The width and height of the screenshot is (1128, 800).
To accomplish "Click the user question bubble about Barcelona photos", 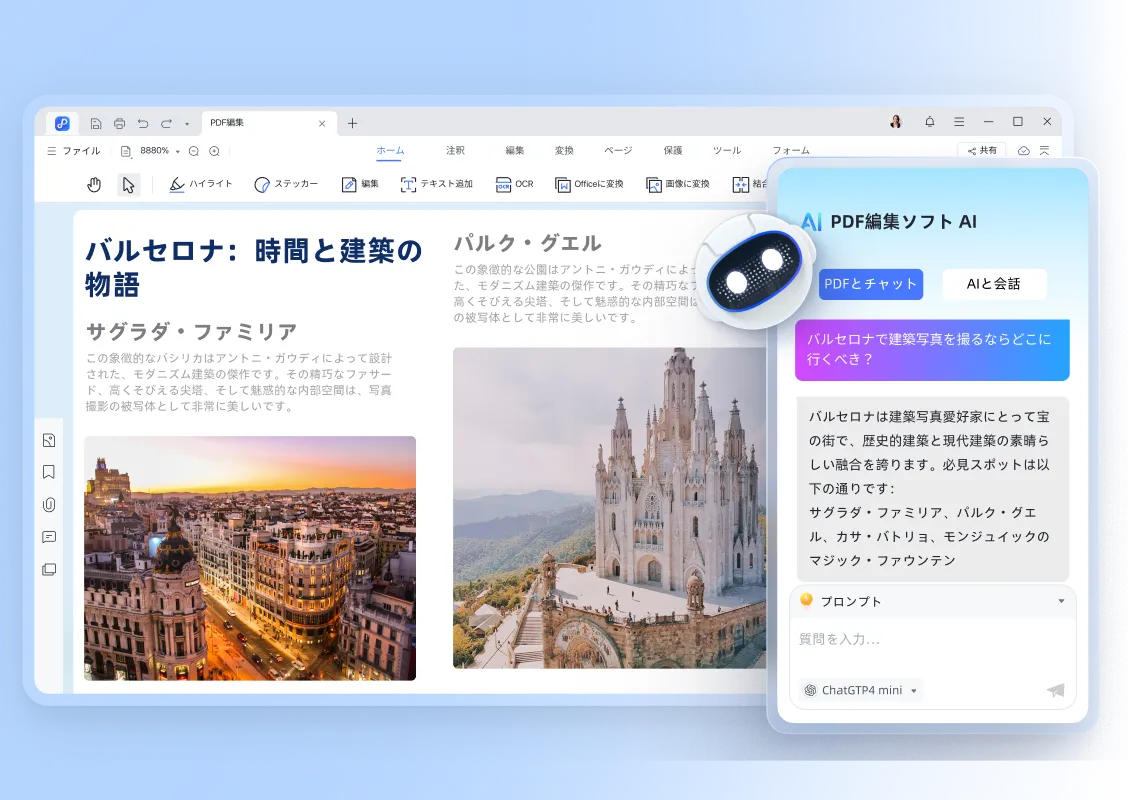I will point(932,350).
